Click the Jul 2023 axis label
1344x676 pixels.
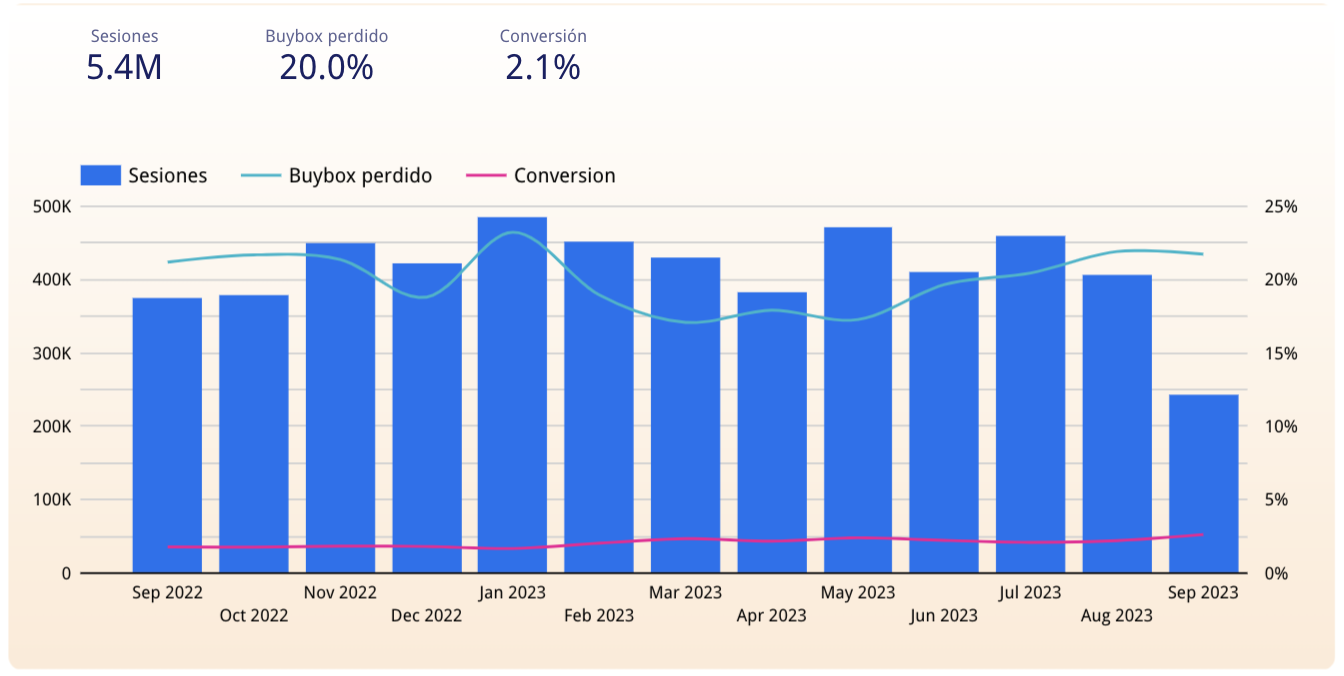[1030, 592]
